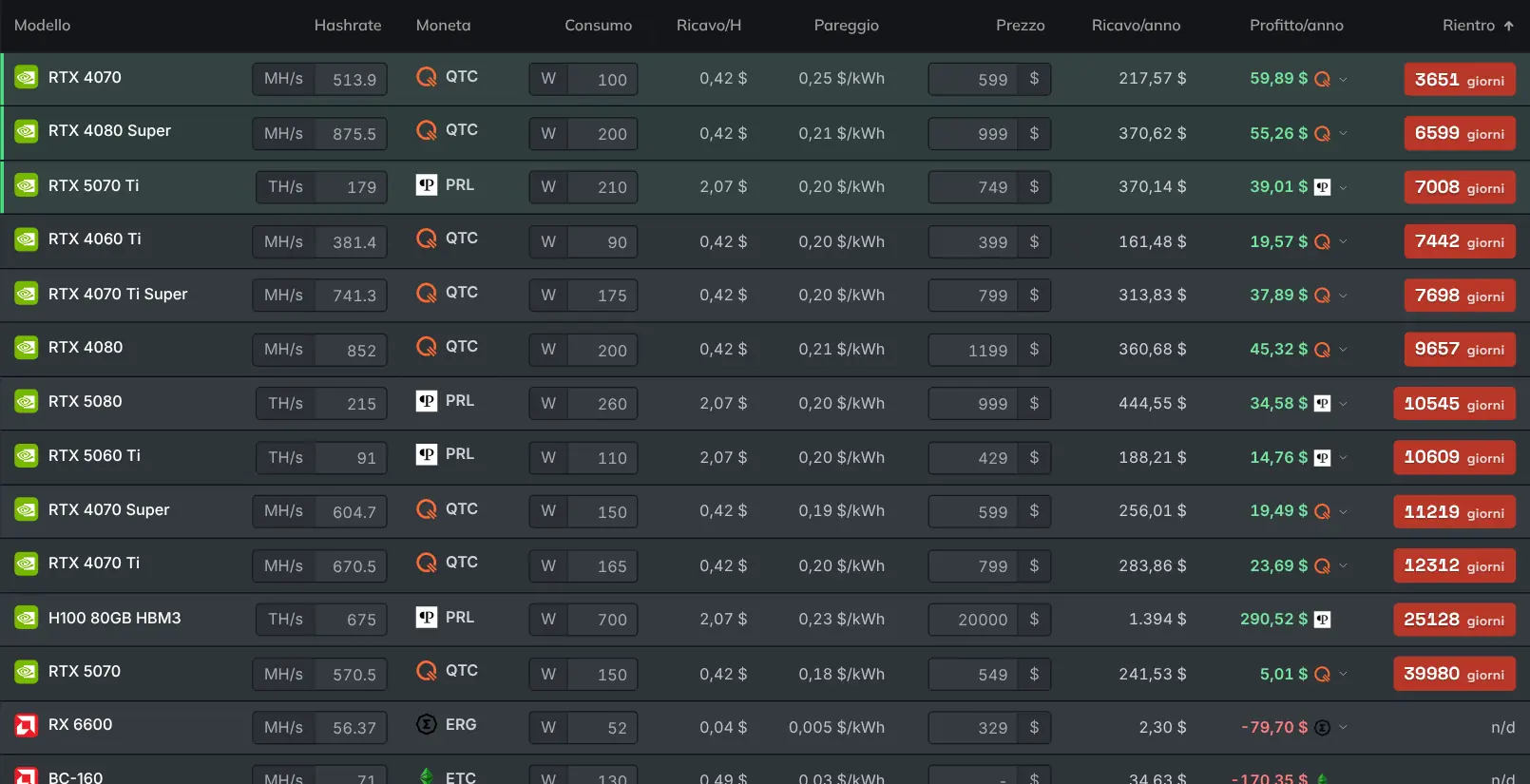Sort table by Rientro column
This screenshot has width=1530, height=784.
(1478, 26)
